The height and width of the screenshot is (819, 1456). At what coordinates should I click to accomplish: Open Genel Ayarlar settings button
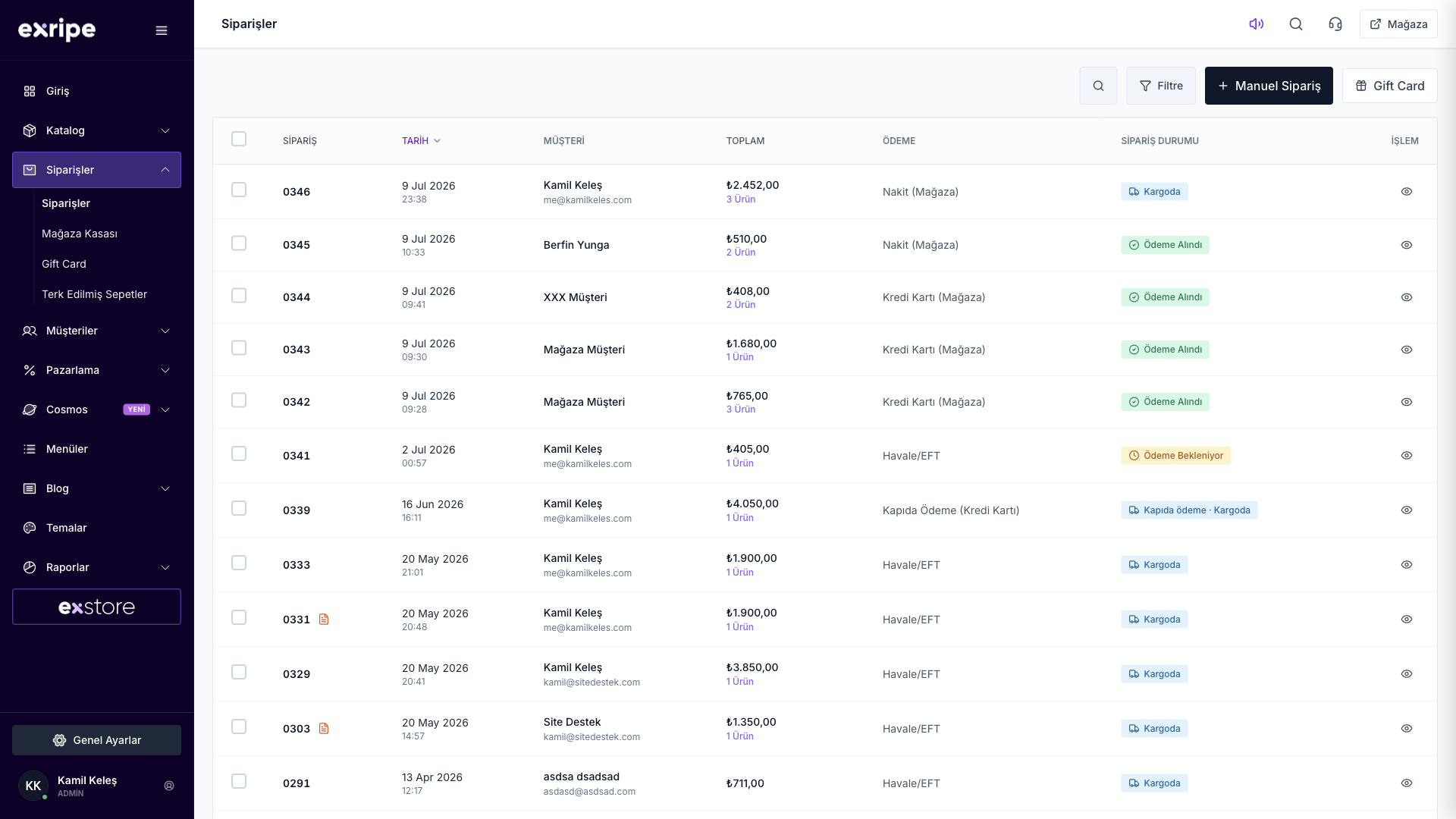[96, 740]
